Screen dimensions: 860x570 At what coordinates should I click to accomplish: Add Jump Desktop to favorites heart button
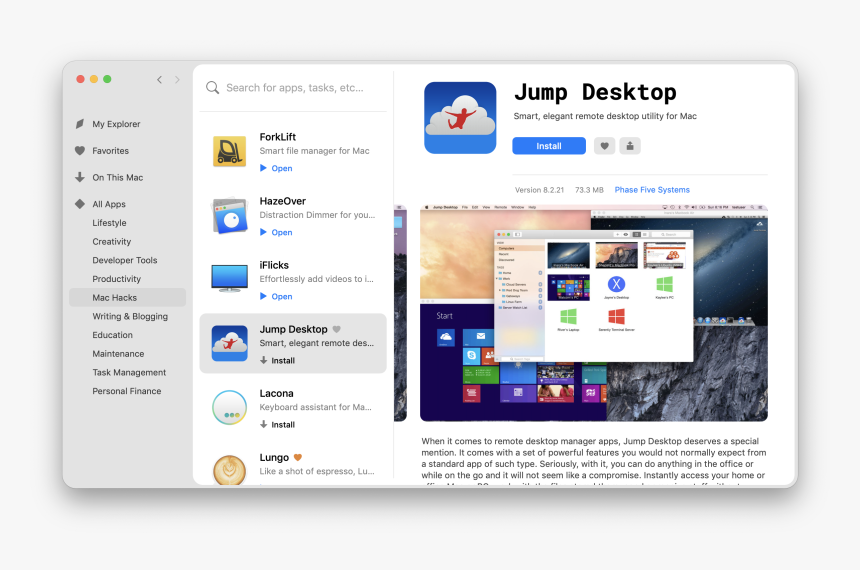604,146
